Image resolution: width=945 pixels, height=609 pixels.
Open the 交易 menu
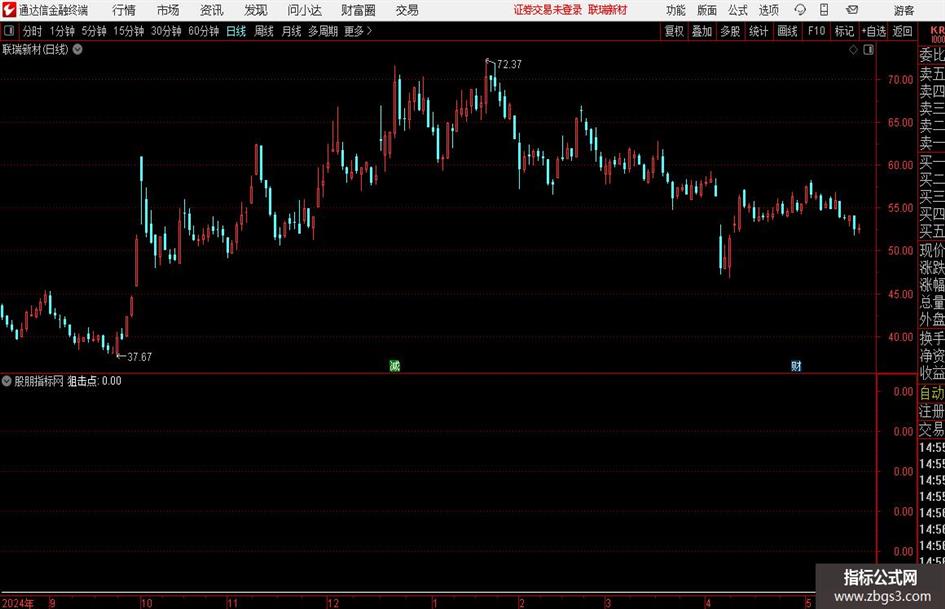coord(407,10)
